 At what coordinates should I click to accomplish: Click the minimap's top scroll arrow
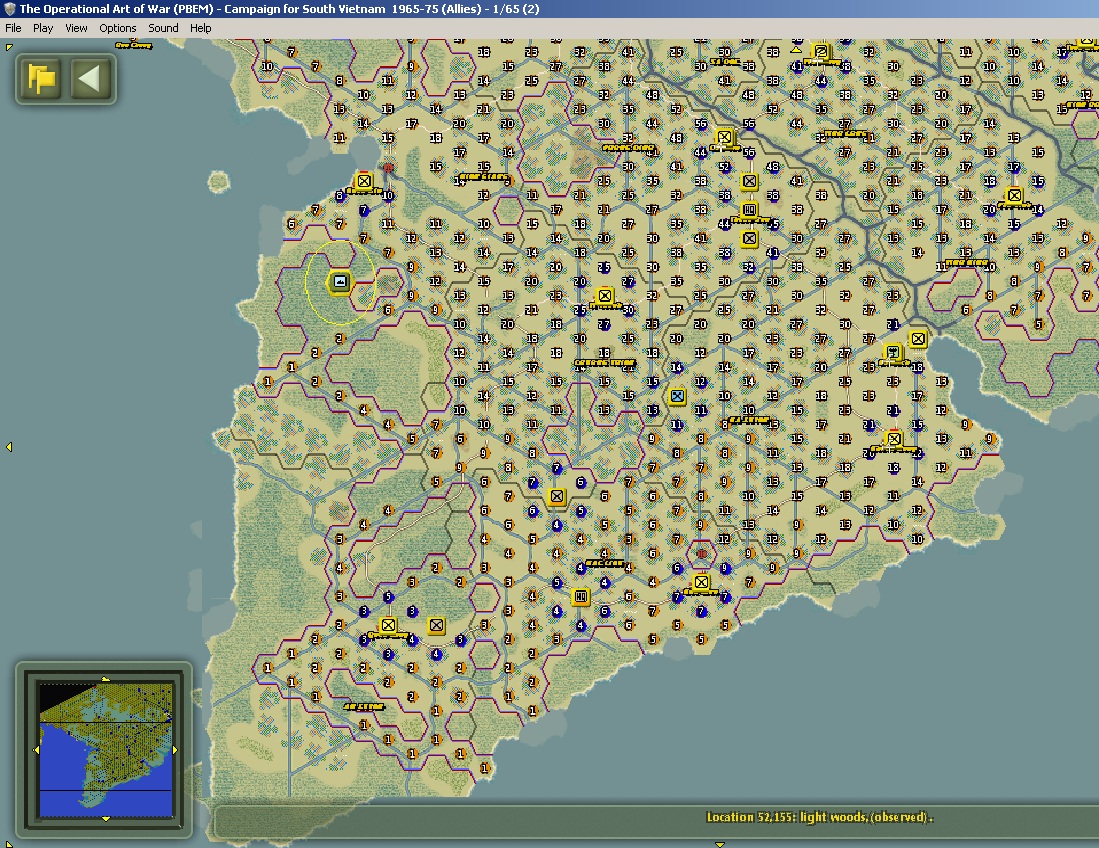pos(105,679)
